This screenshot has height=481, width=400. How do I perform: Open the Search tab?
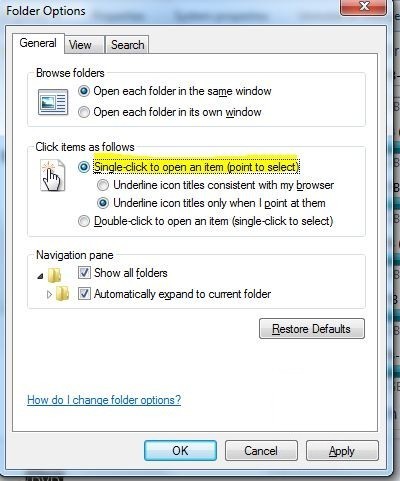127,45
